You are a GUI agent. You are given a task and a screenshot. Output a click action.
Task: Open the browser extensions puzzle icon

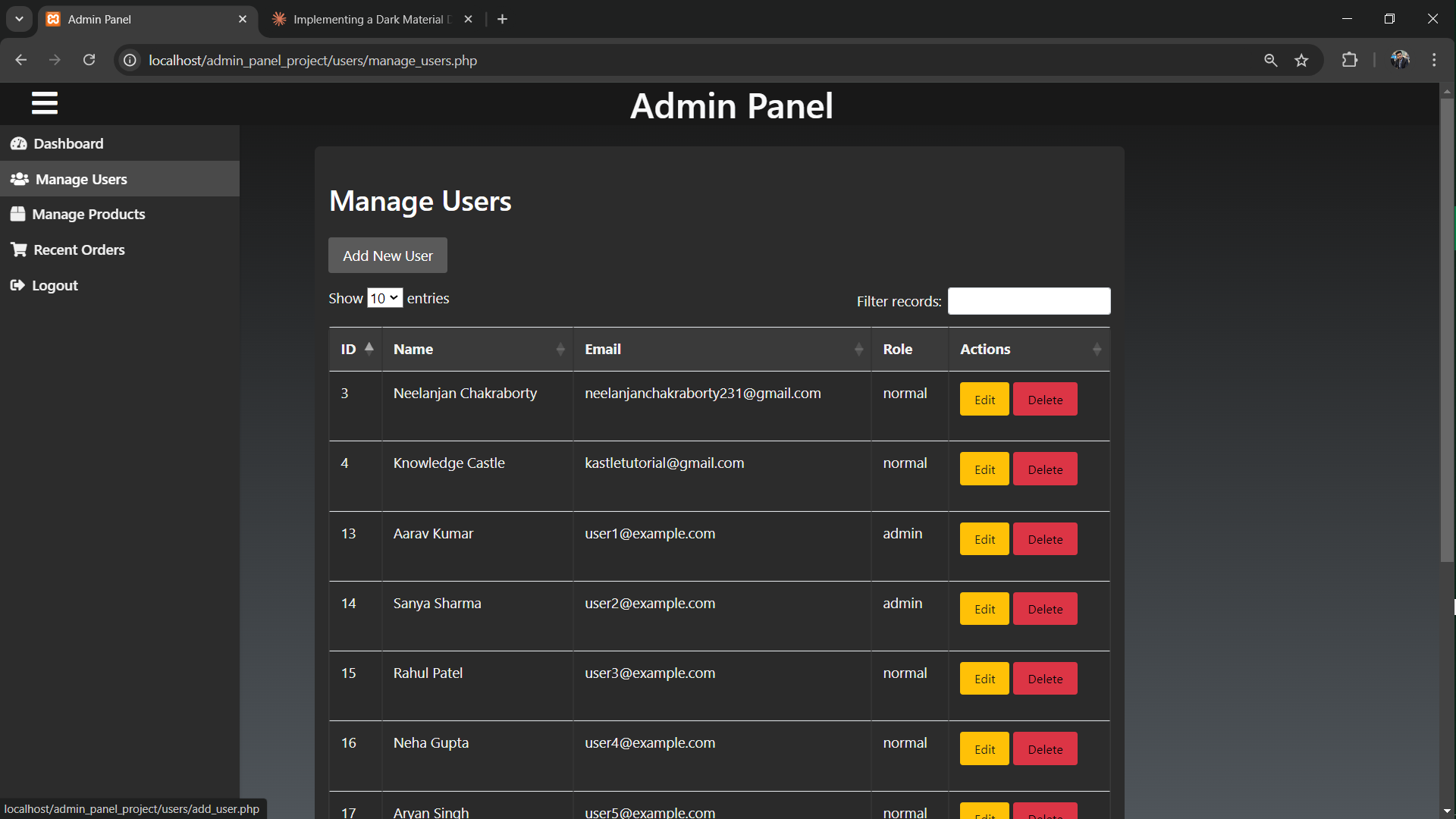pos(1350,60)
